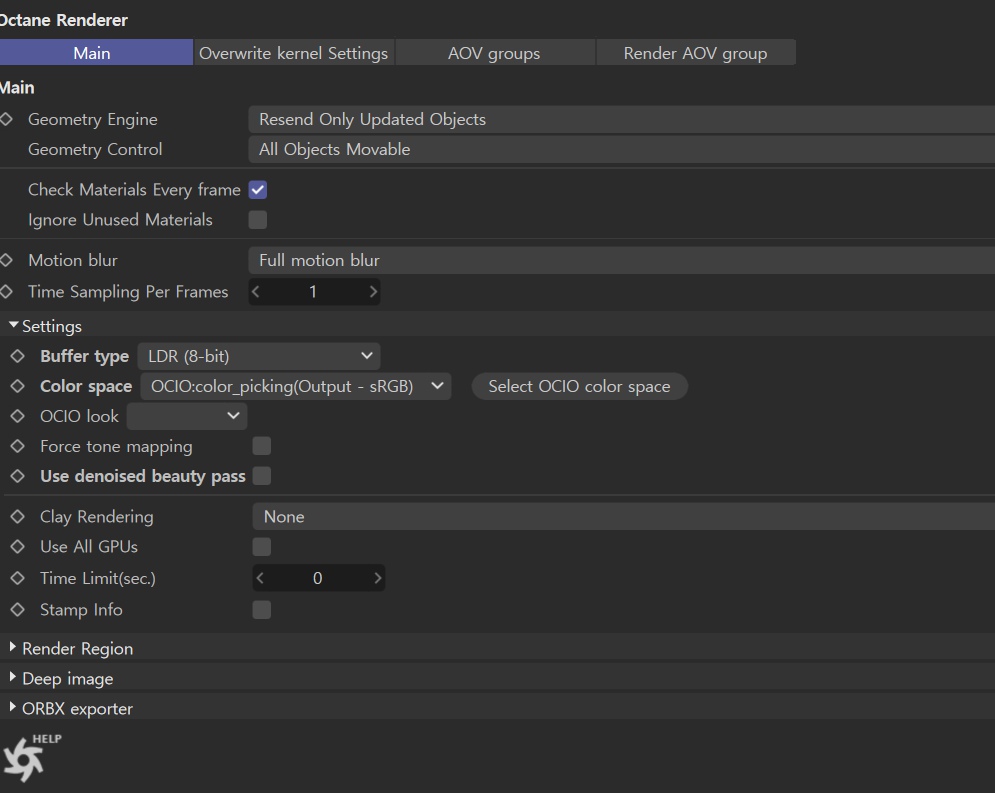Image resolution: width=995 pixels, height=793 pixels.
Task: Expand the Deep image section
Action: click(x=13, y=677)
